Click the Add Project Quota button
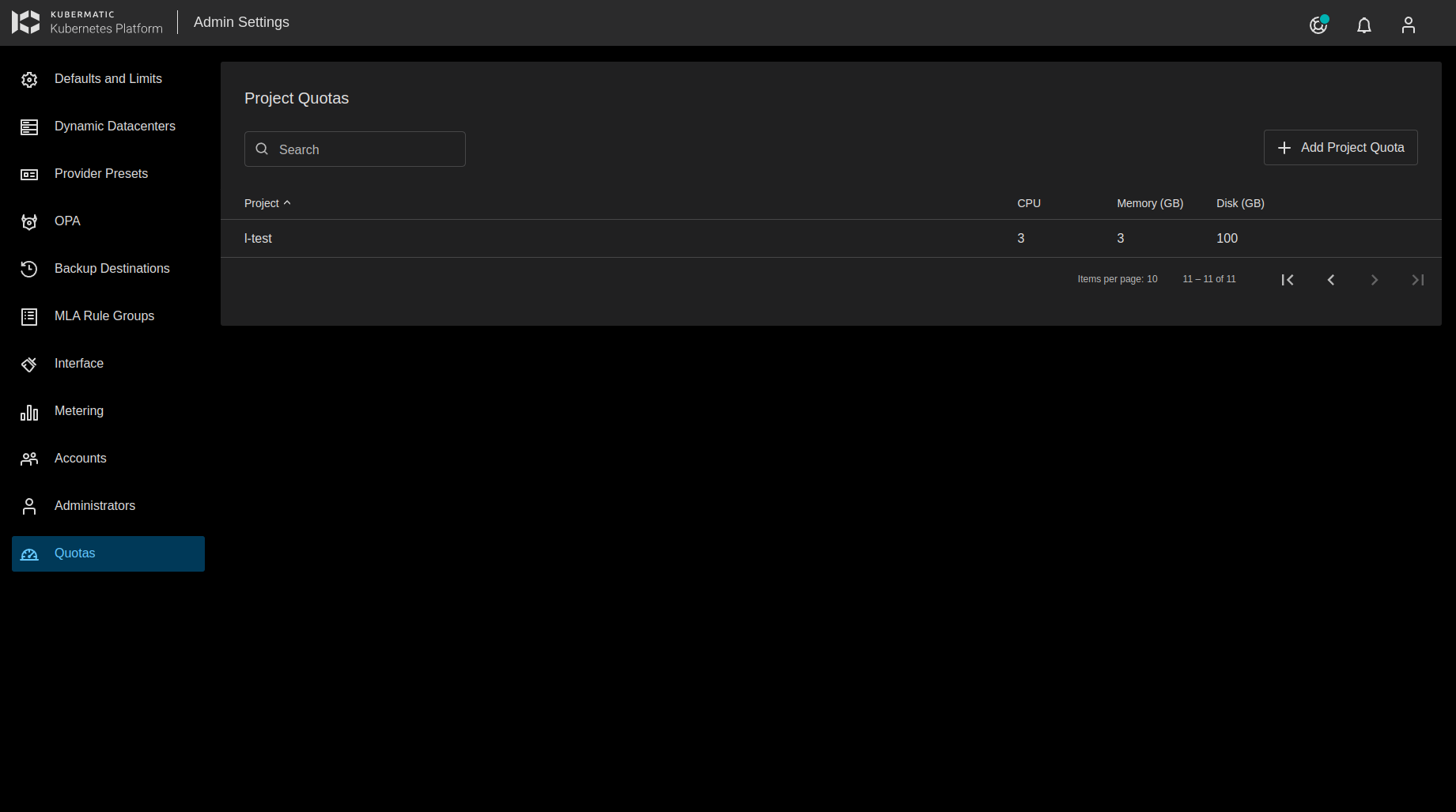Viewport: 1456px width, 812px height. click(x=1341, y=148)
